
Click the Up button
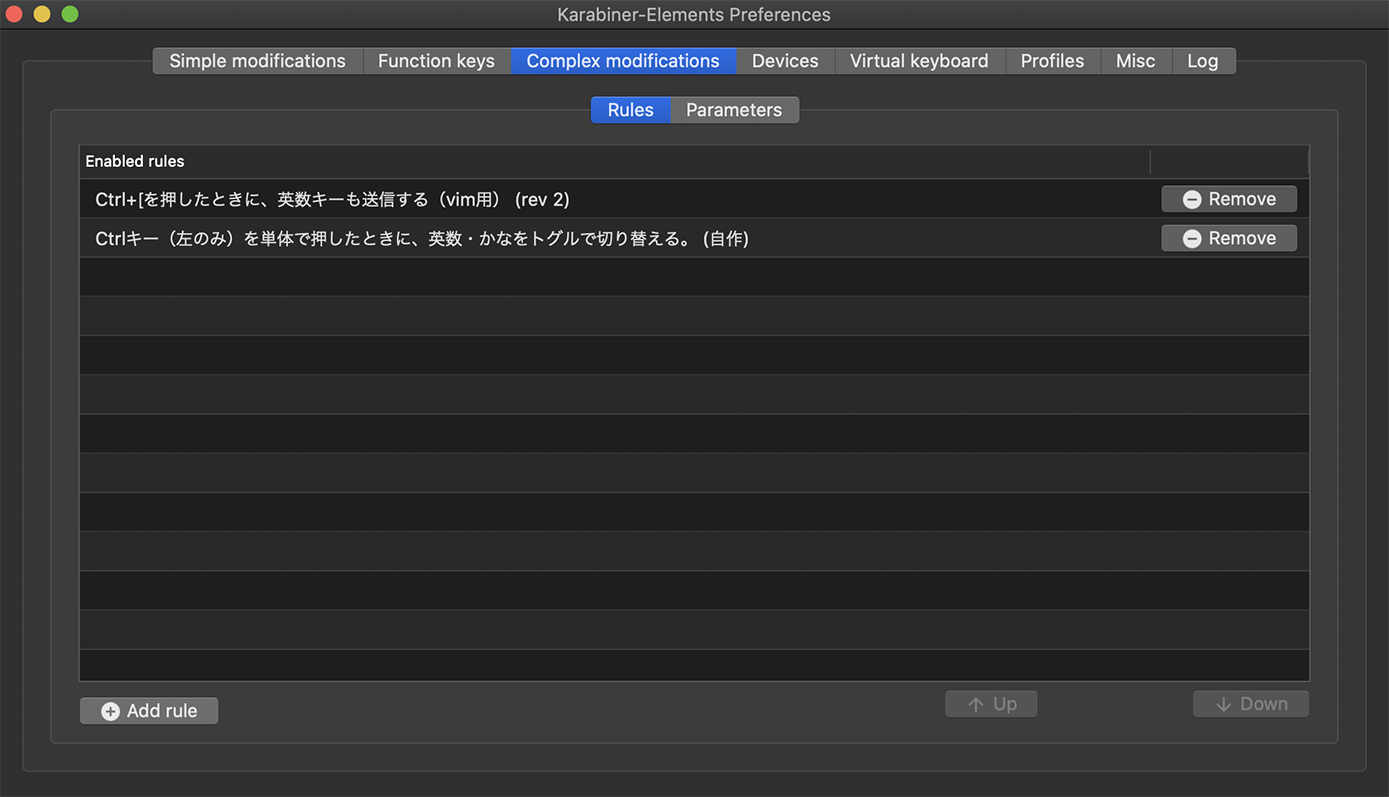coord(991,704)
